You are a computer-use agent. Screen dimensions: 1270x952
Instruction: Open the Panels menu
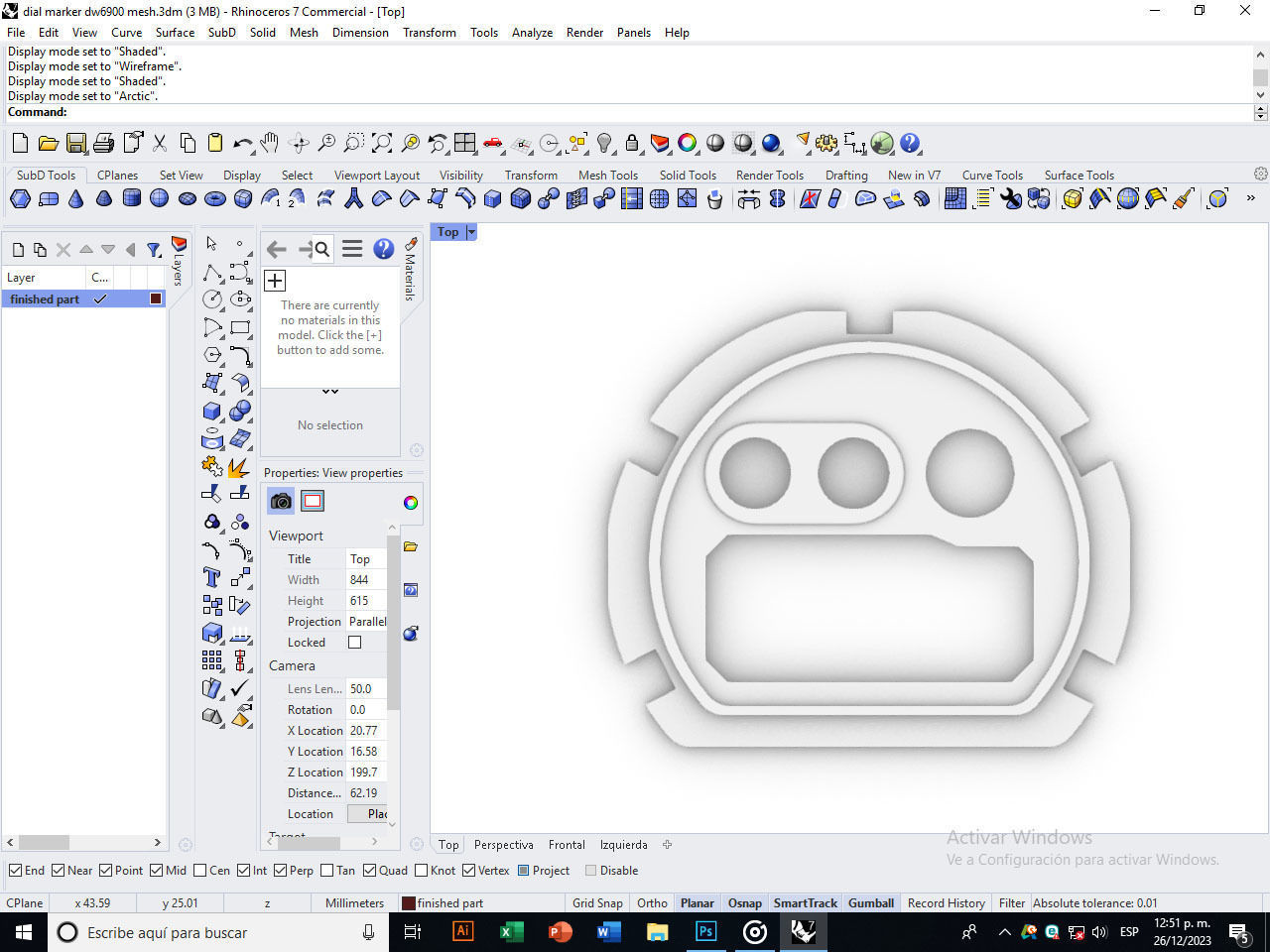pyautogui.click(x=634, y=32)
